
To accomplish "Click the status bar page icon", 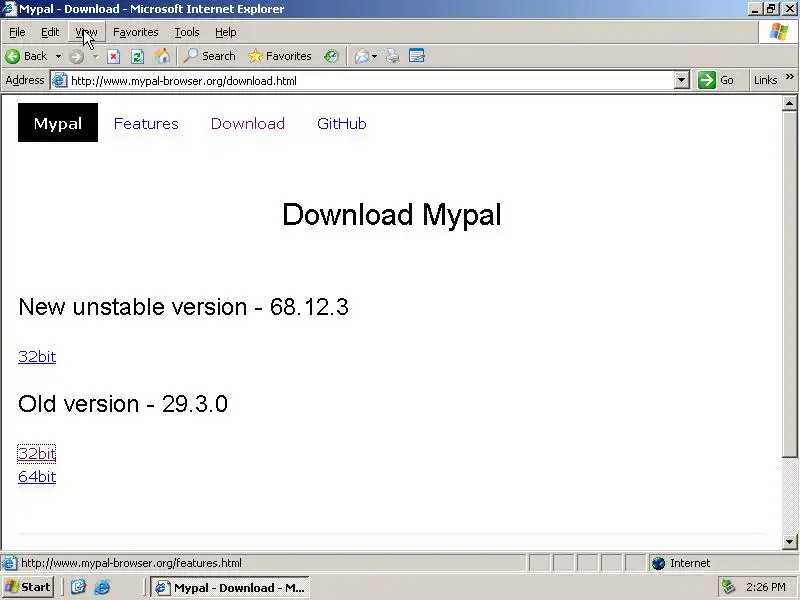I will tap(9, 563).
